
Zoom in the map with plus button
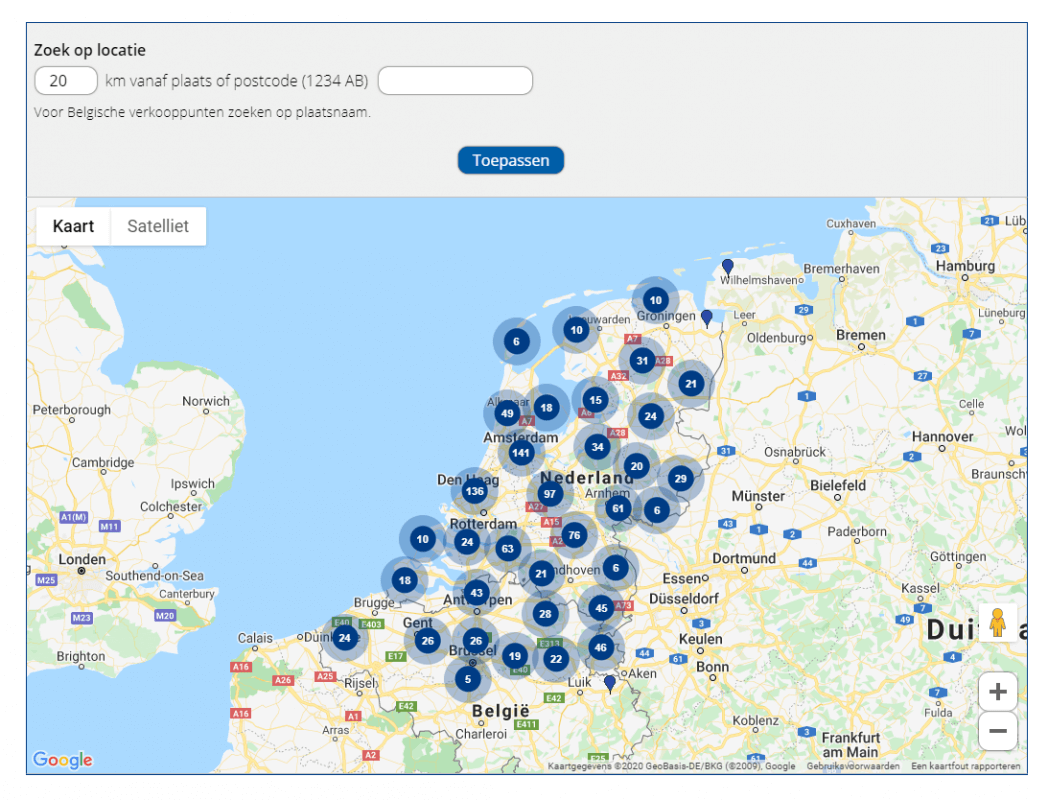[997, 691]
